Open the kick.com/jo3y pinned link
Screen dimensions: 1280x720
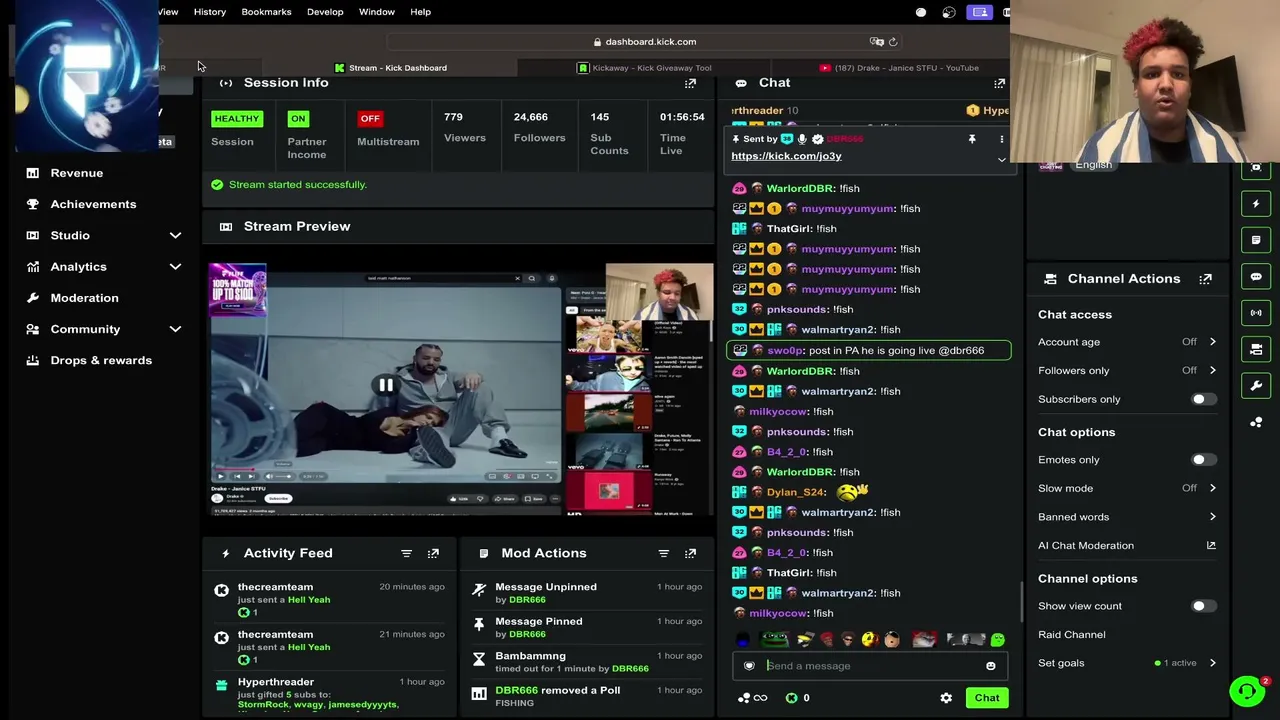click(x=786, y=156)
